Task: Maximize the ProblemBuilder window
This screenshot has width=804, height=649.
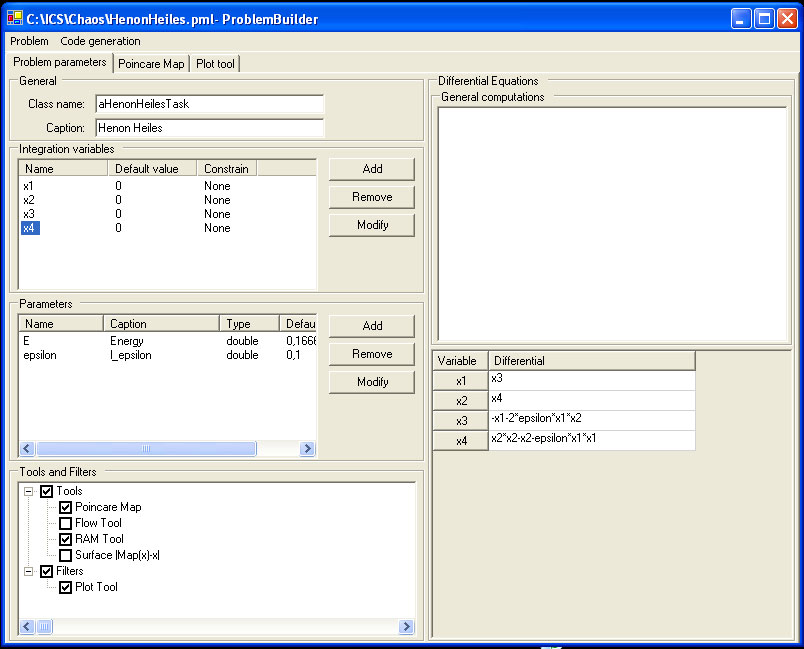Action: coord(764,19)
